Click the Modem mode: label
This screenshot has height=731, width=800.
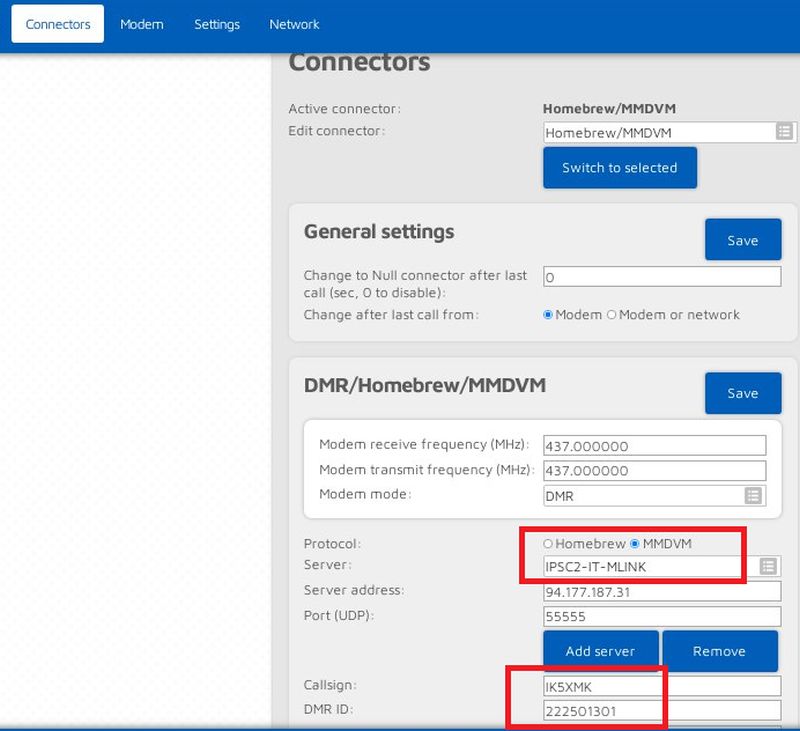365,494
